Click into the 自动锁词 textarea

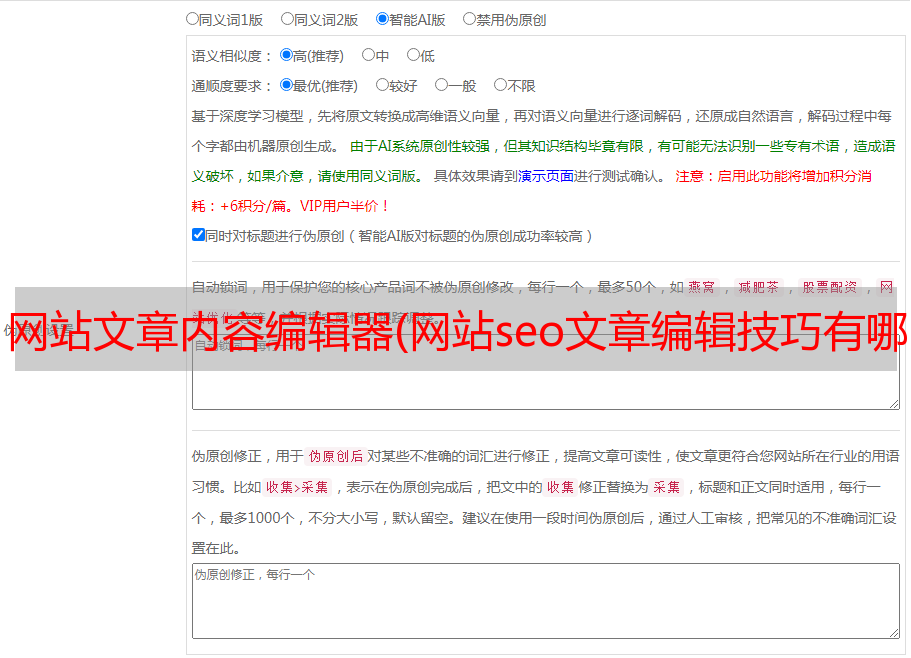pyautogui.click(x=546, y=372)
